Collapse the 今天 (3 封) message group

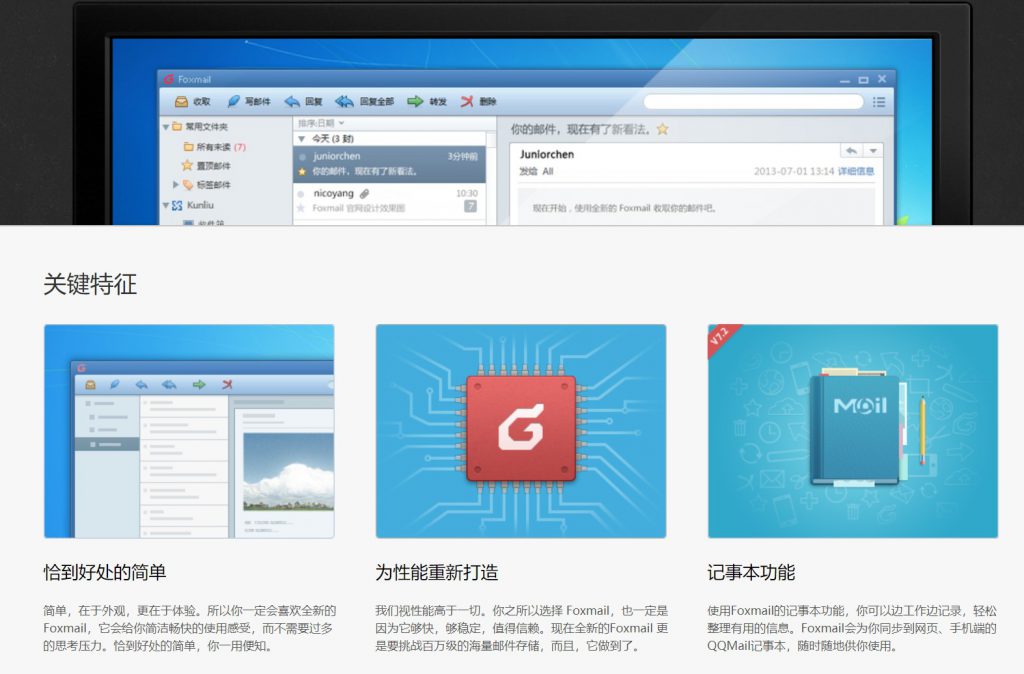coord(301,139)
